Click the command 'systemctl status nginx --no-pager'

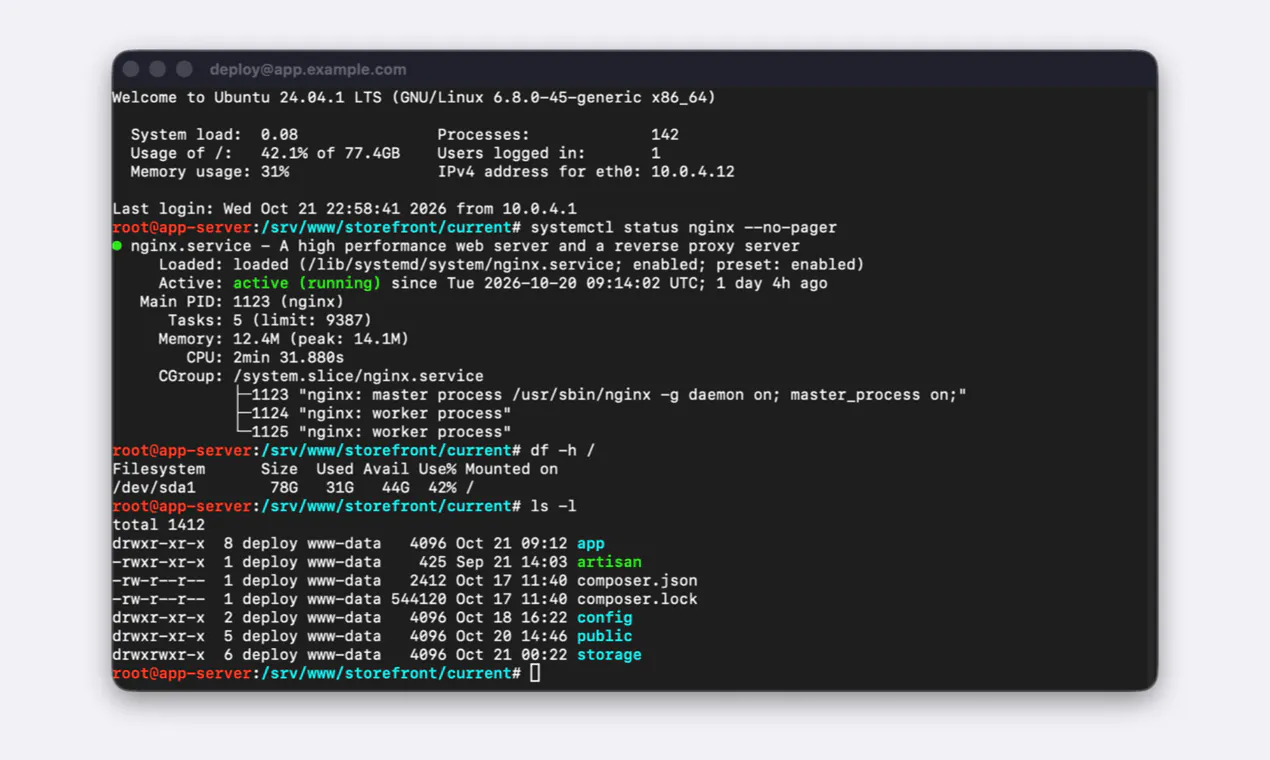pos(684,227)
